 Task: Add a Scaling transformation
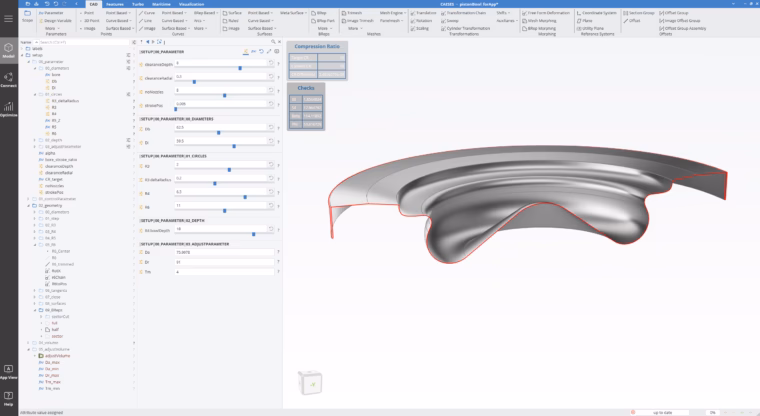tap(420, 29)
